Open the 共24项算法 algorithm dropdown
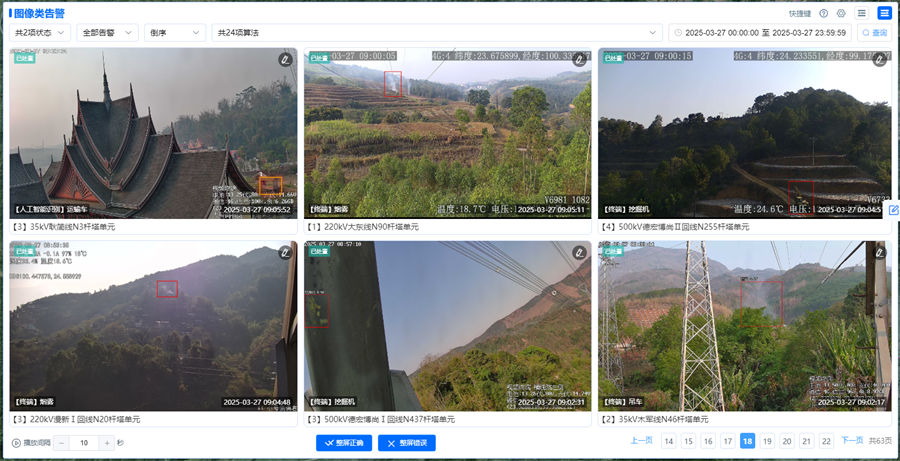900x461 pixels. (x=437, y=33)
